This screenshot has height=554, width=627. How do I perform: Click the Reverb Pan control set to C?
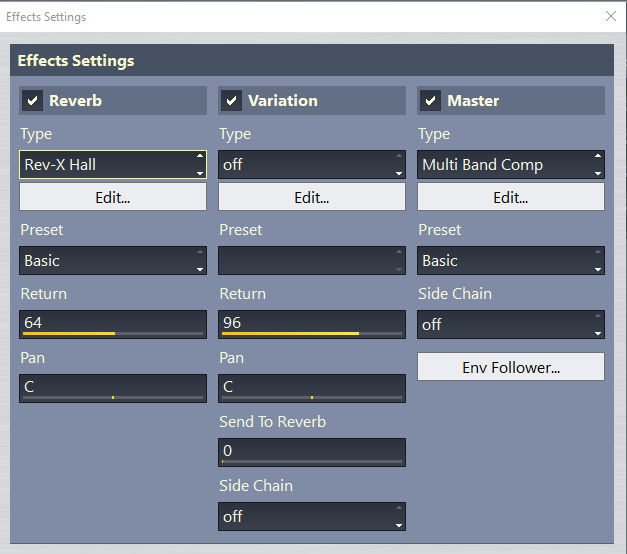113,388
